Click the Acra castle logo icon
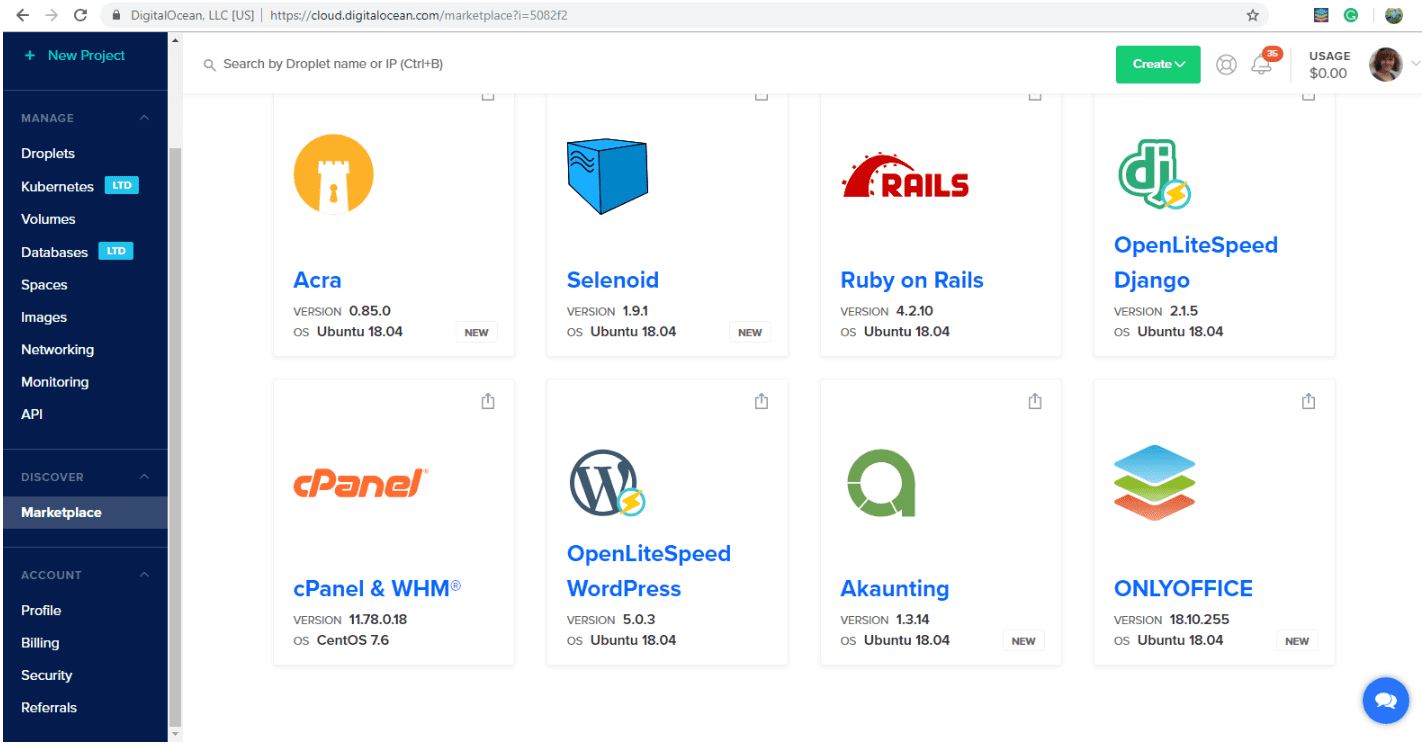 333,175
